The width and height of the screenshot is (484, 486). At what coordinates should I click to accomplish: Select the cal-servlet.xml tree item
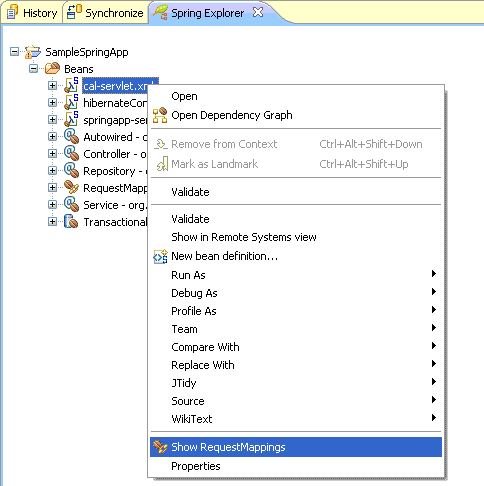tap(115, 86)
